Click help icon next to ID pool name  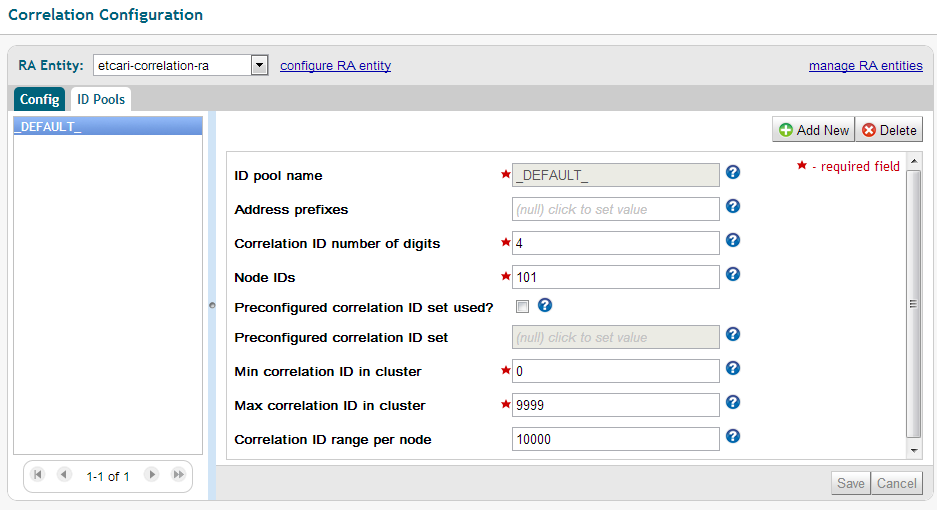(733, 173)
